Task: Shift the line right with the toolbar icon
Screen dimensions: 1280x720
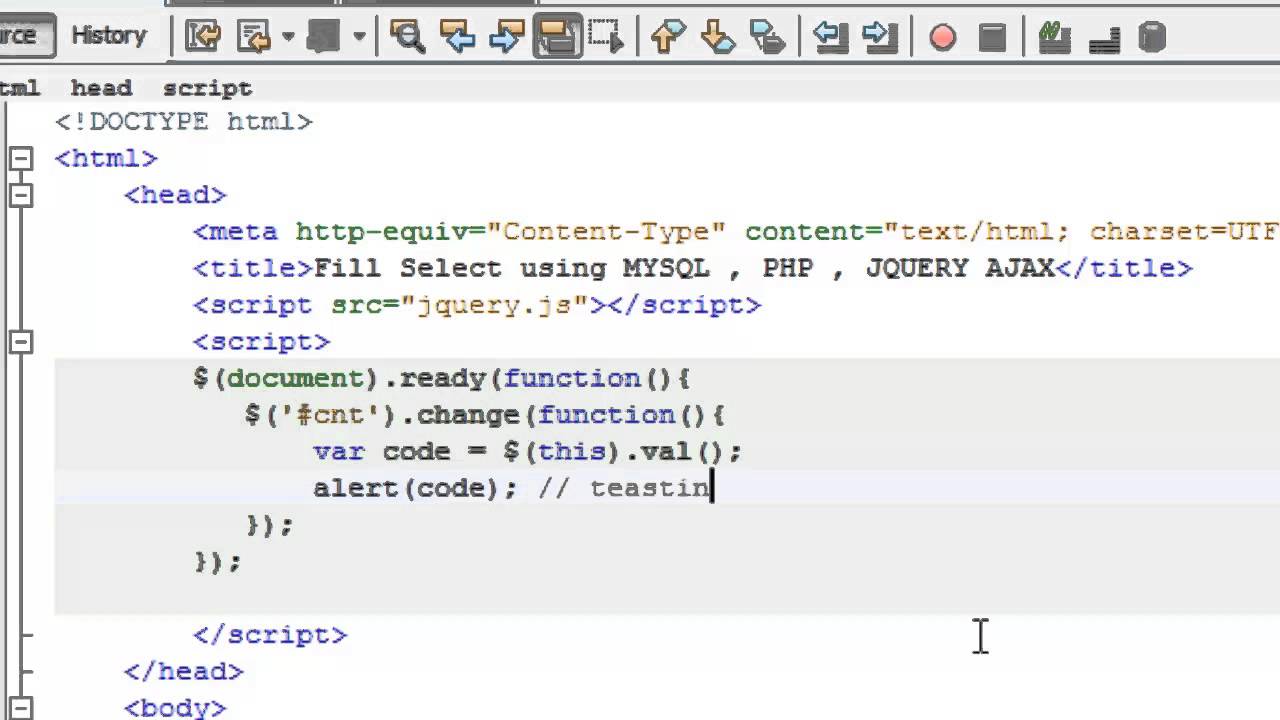Action: [880, 37]
